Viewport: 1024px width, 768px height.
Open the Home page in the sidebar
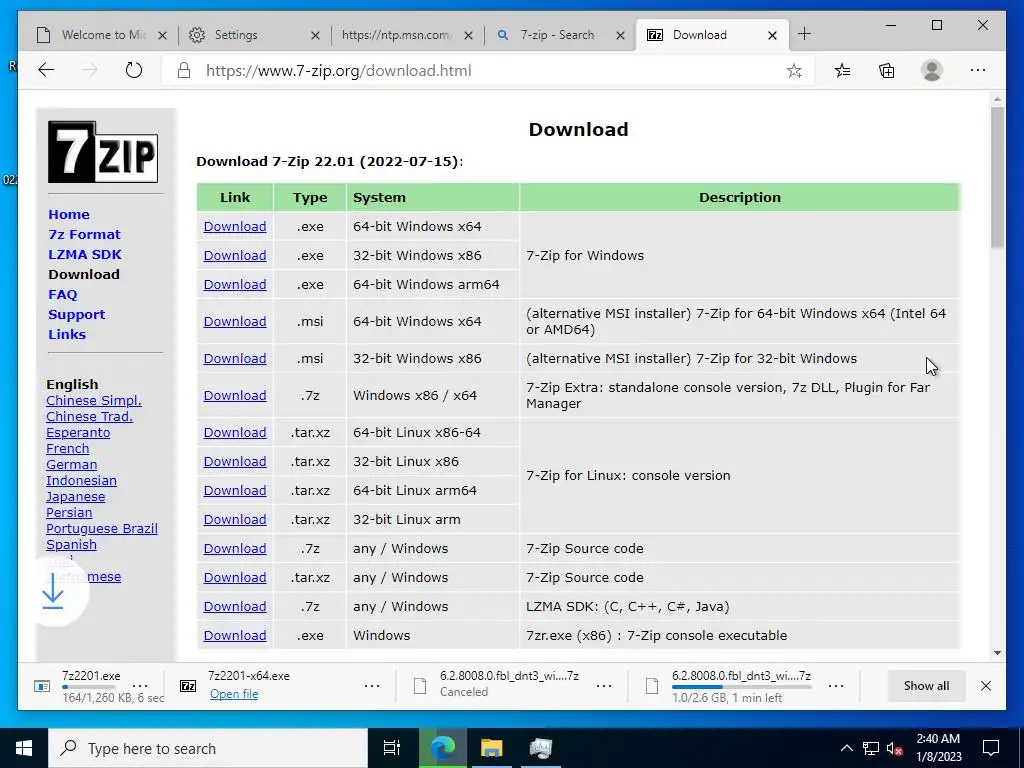pos(69,214)
